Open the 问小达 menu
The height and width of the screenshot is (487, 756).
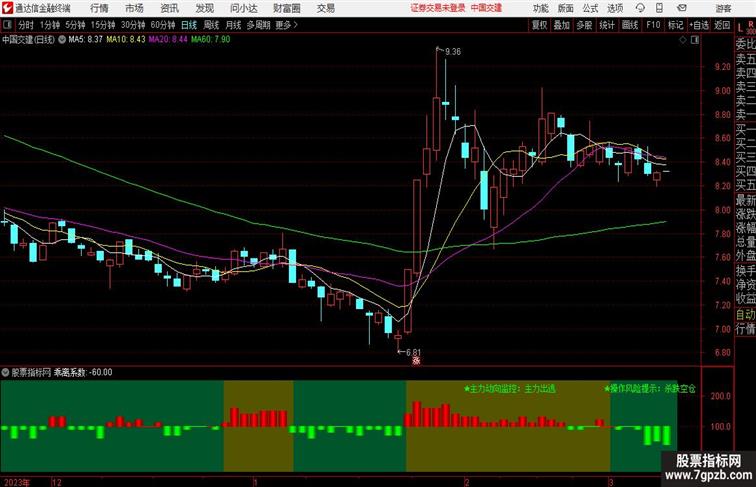pos(243,8)
